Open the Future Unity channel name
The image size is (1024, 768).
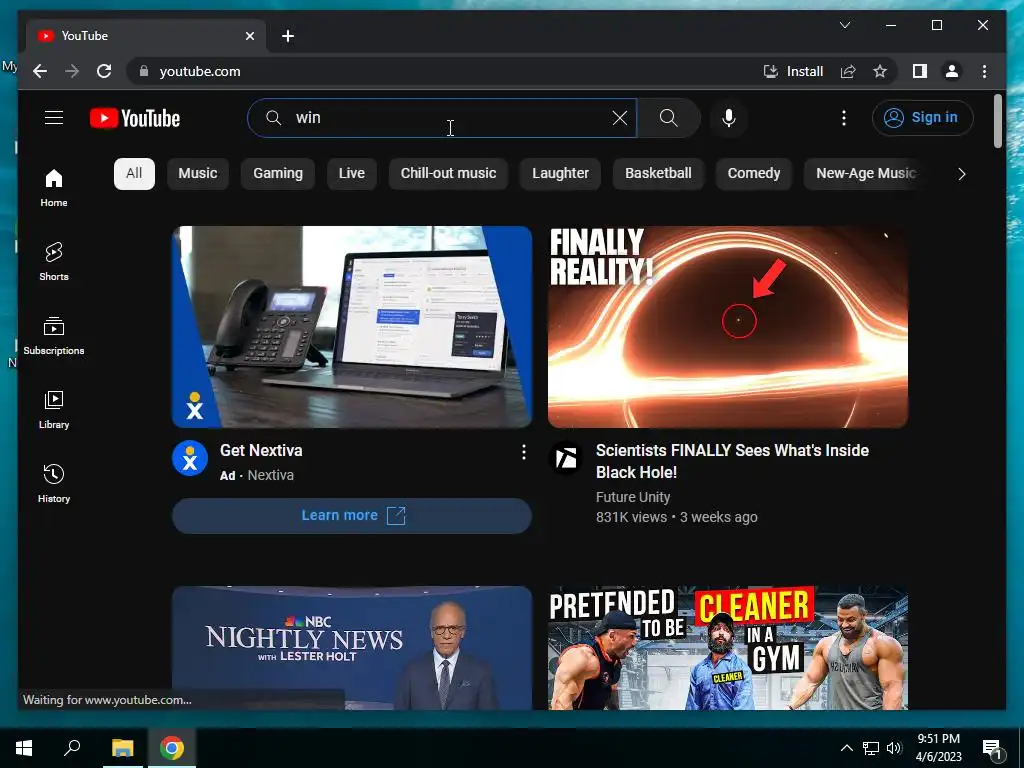pos(633,497)
